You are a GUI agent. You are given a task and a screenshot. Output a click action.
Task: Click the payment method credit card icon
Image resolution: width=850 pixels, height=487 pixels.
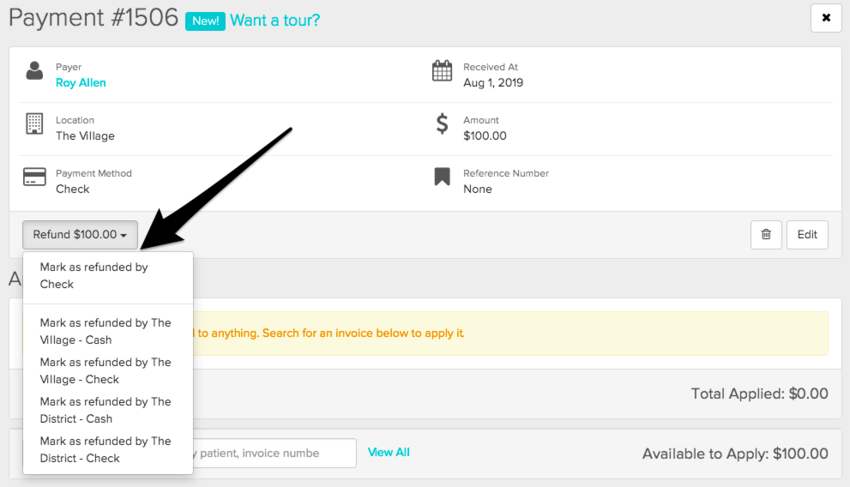(35, 177)
